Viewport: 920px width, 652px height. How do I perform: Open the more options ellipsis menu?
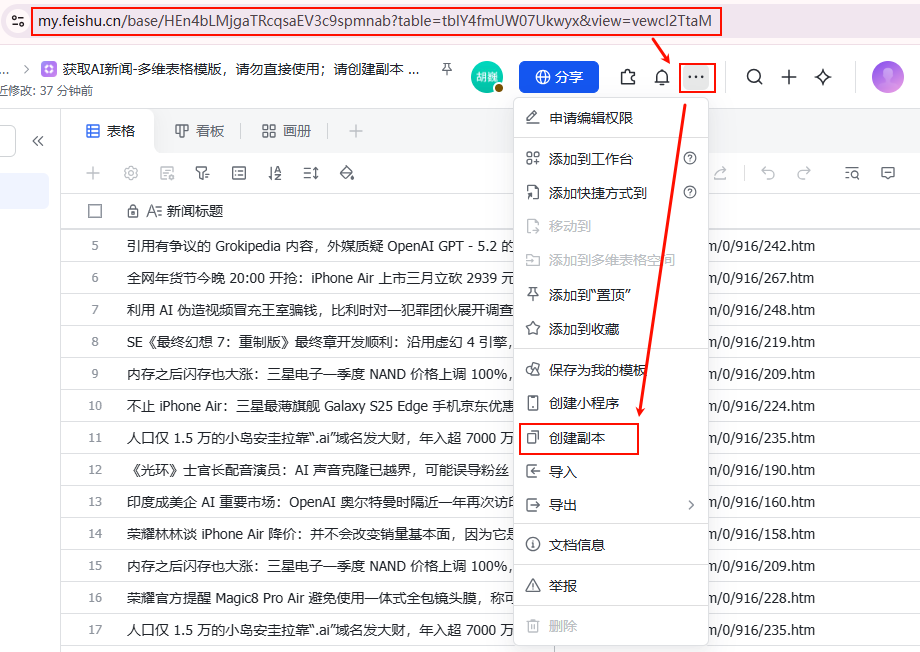coord(696,77)
